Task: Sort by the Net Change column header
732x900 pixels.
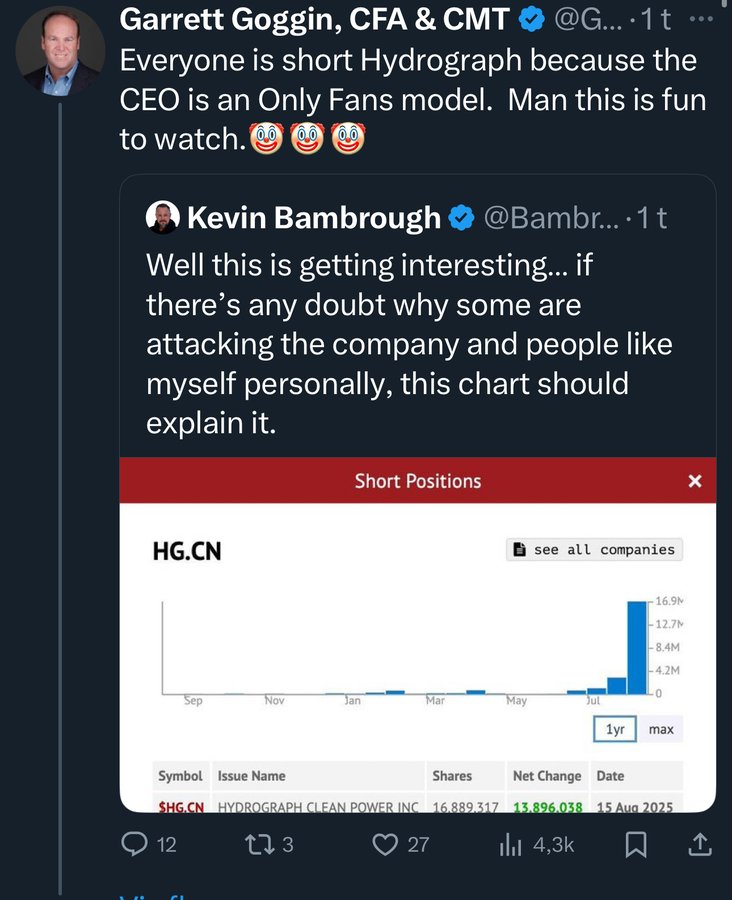Action: click(546, 776)
